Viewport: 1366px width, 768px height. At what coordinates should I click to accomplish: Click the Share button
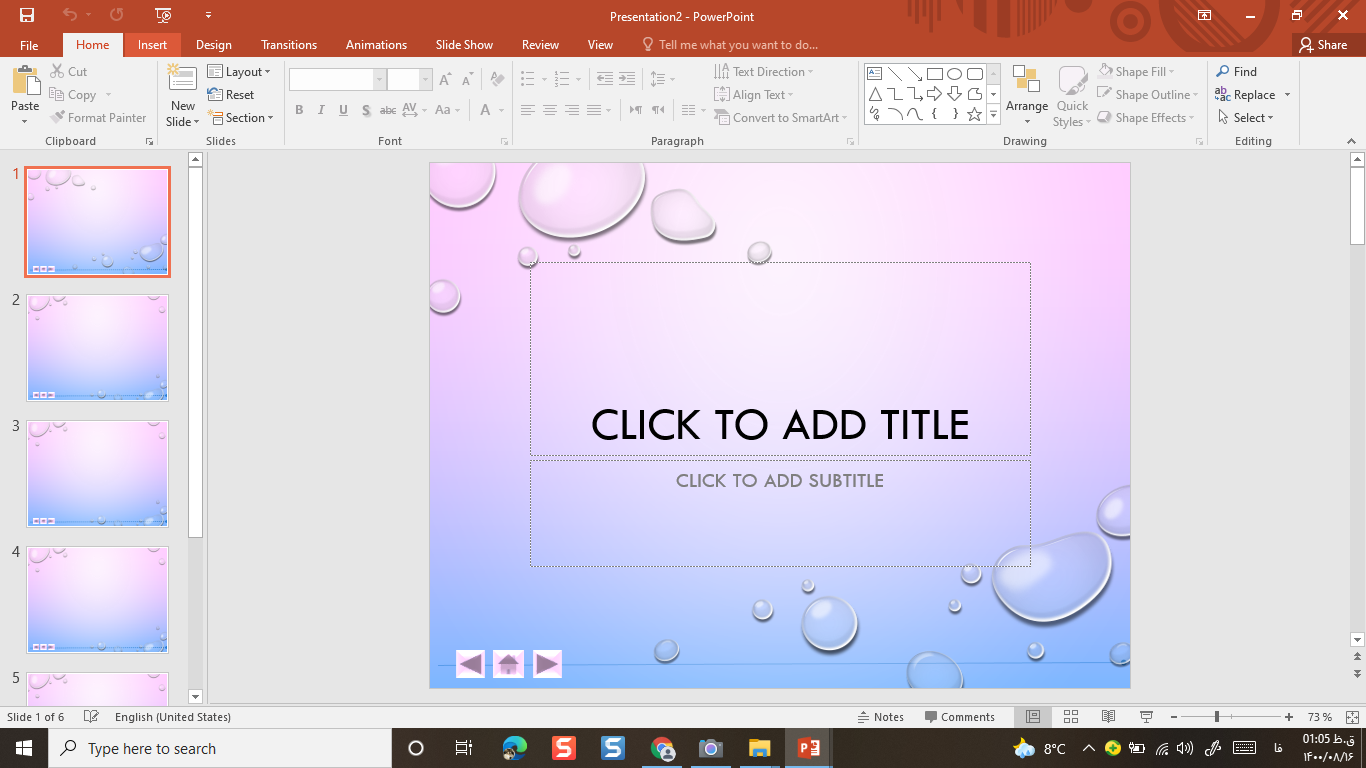coord(1322,45)
